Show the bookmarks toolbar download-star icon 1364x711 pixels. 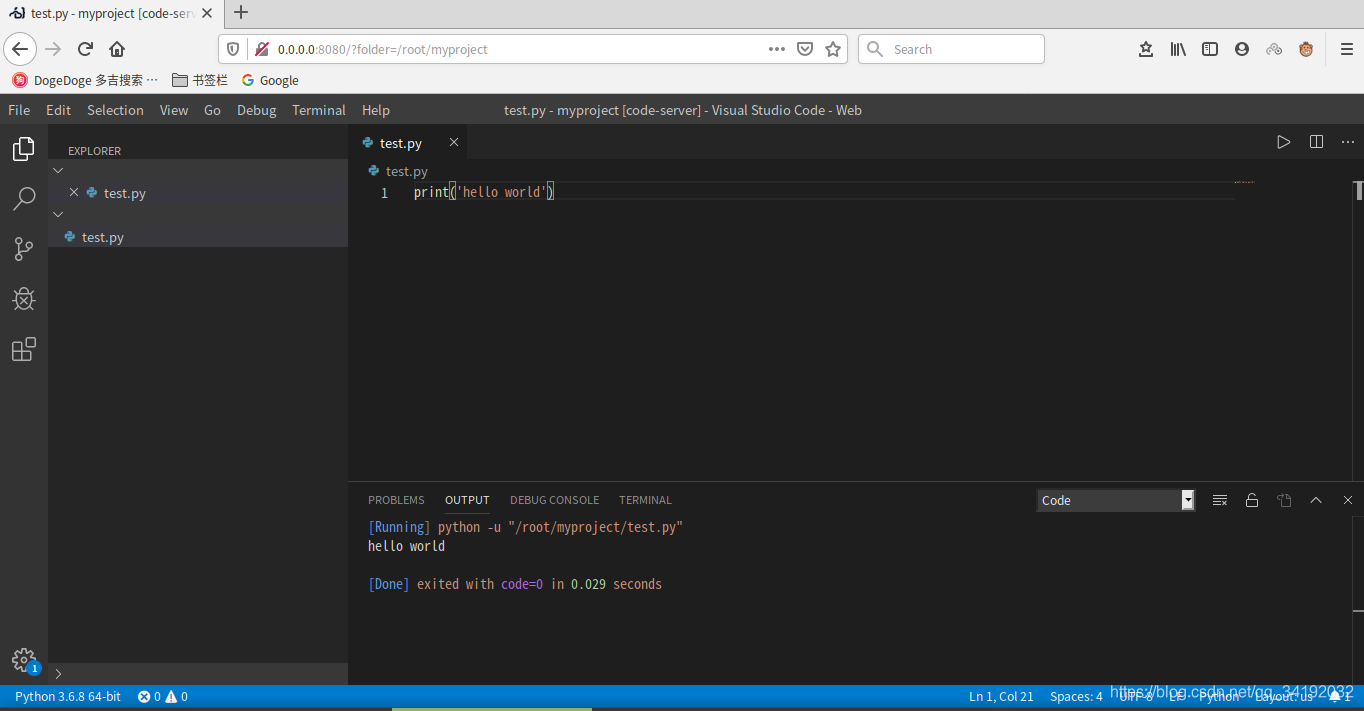coord(1146,49)
